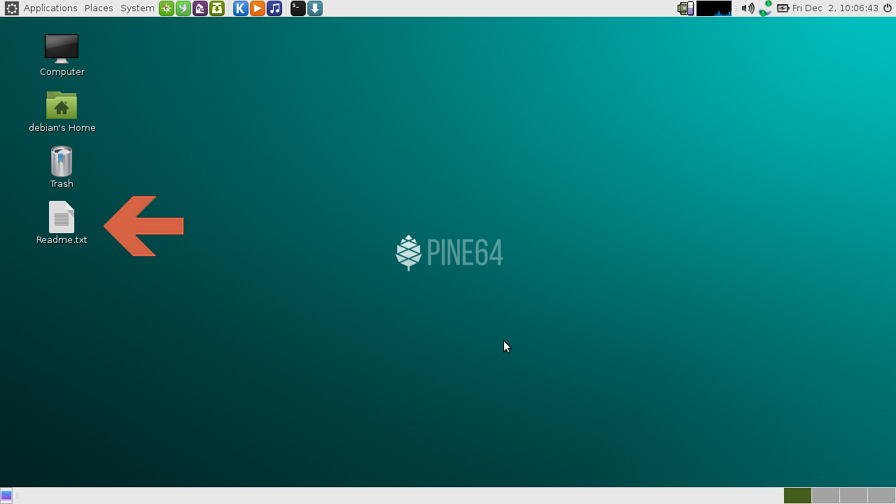Image resolution: width=896 pixels, height=504 pixels.
Task: Open the Places menu
Action: (99, 8)
